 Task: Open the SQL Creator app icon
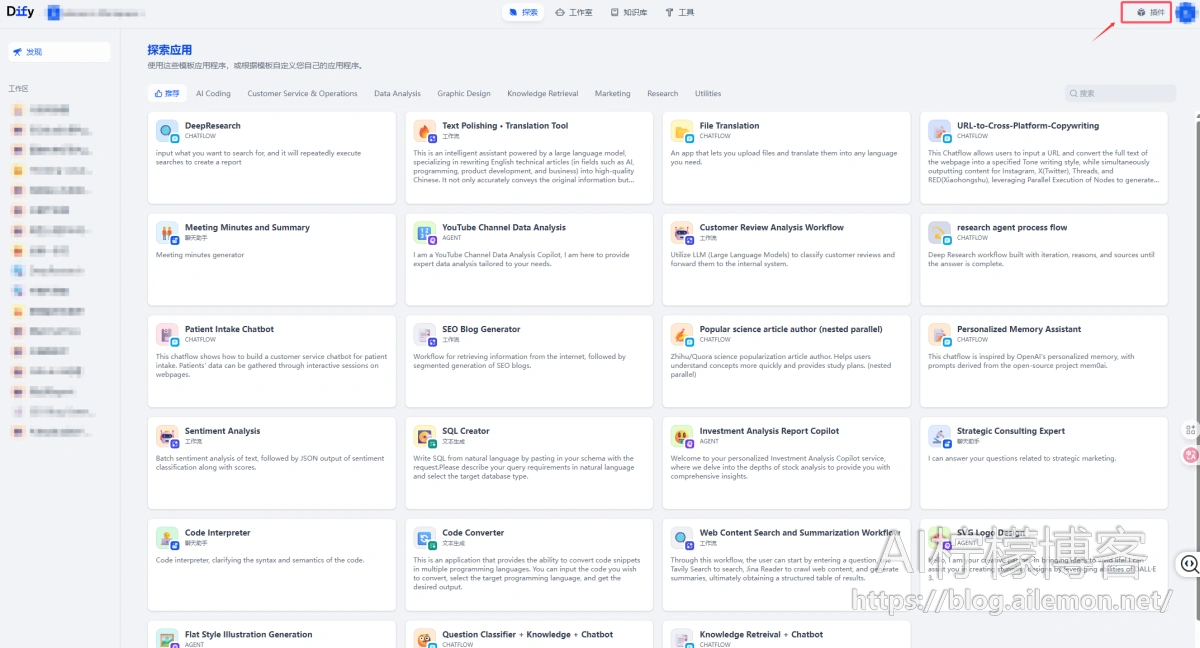(x=425, y=437)
